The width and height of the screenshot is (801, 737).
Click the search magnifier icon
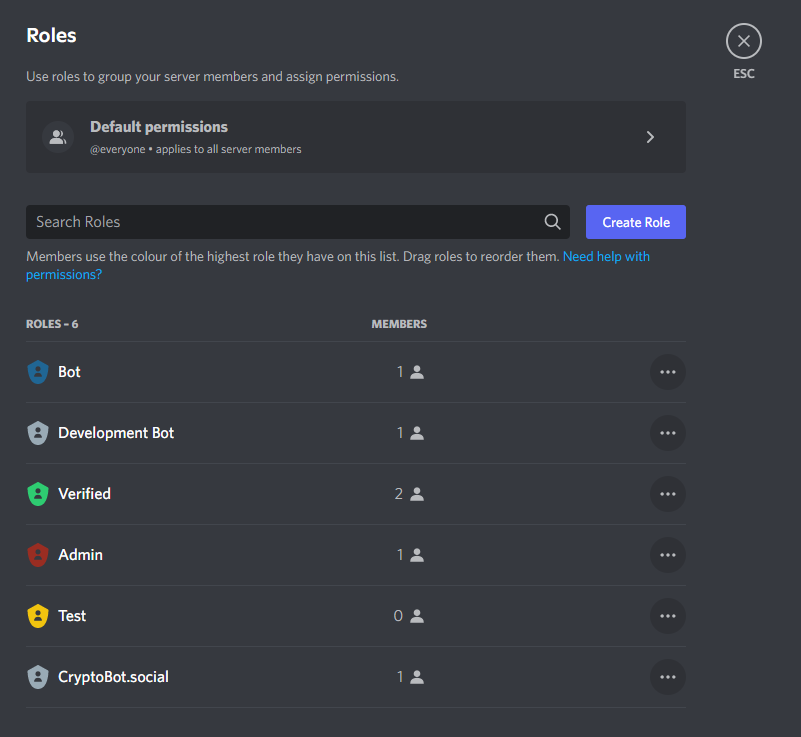552,222
